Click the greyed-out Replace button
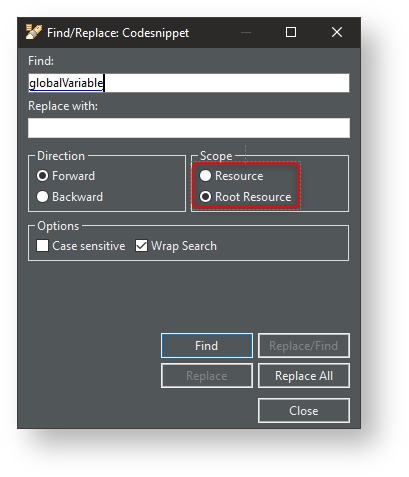The image size is (409, 477). click(207, 376)
